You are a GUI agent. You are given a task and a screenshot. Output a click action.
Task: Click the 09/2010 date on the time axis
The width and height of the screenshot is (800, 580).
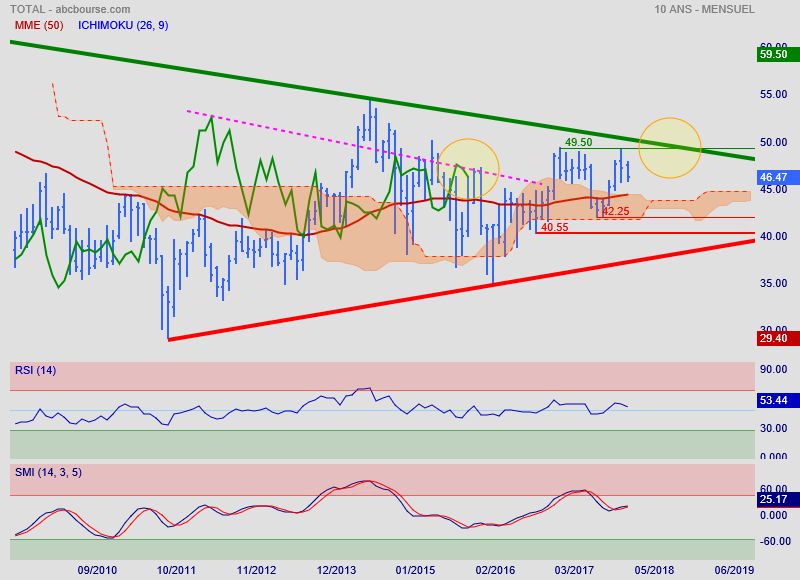point(97,570)
